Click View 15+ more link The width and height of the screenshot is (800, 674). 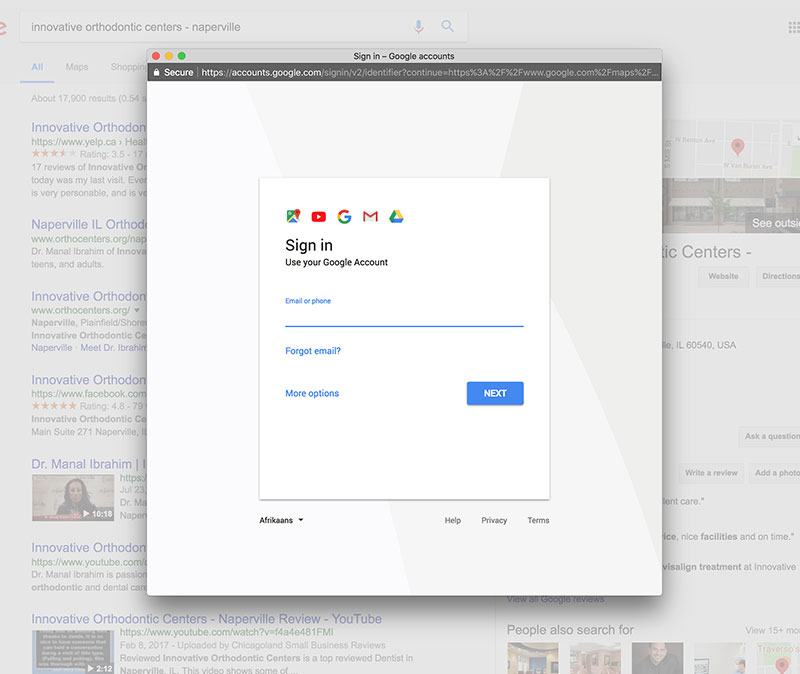(x=772, y=631)
